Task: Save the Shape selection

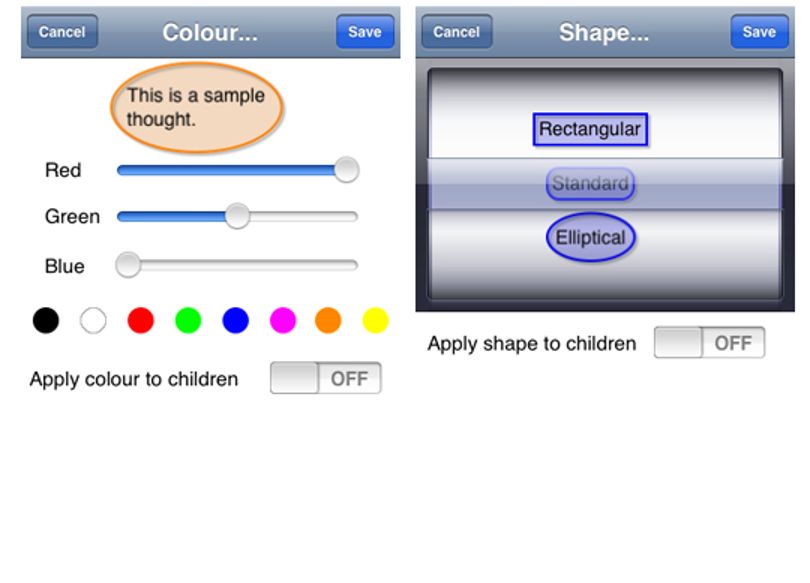Action: (x=759, y=31)
